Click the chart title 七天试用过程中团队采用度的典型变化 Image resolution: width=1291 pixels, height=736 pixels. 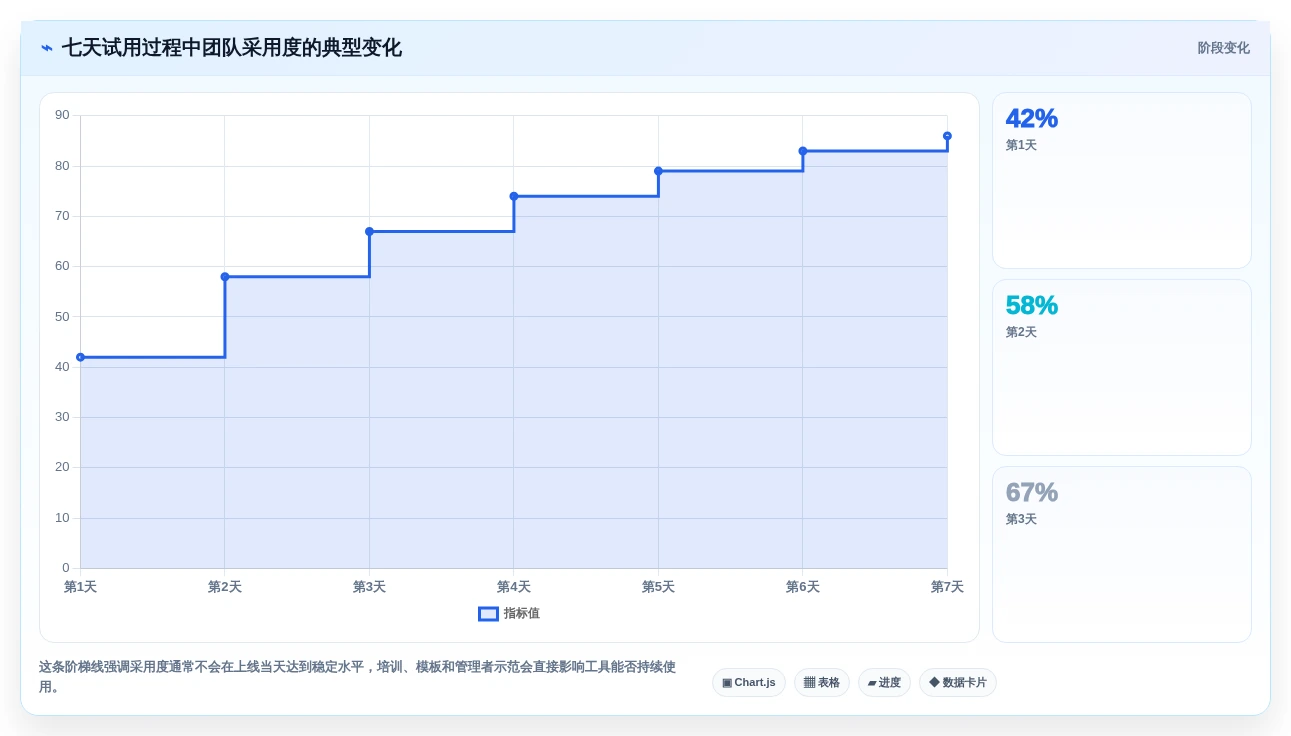click(232, 48)
